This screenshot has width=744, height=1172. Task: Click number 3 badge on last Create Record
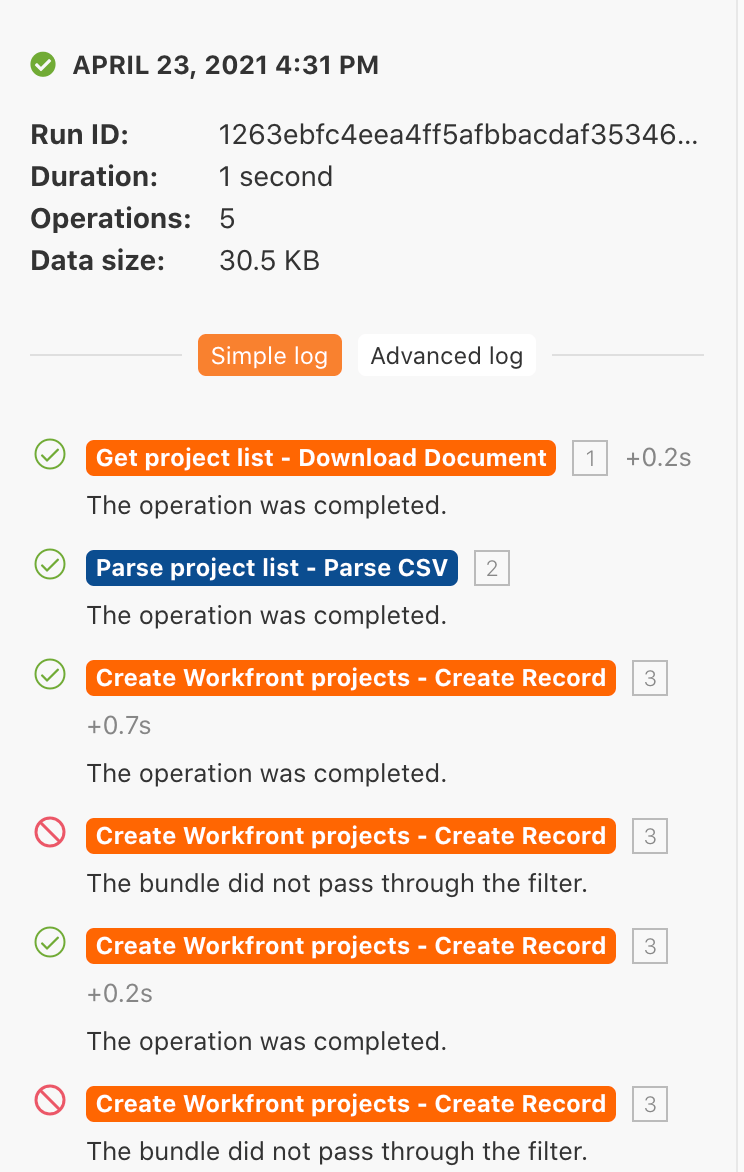pyautogui.click(x=650, y=1105)
